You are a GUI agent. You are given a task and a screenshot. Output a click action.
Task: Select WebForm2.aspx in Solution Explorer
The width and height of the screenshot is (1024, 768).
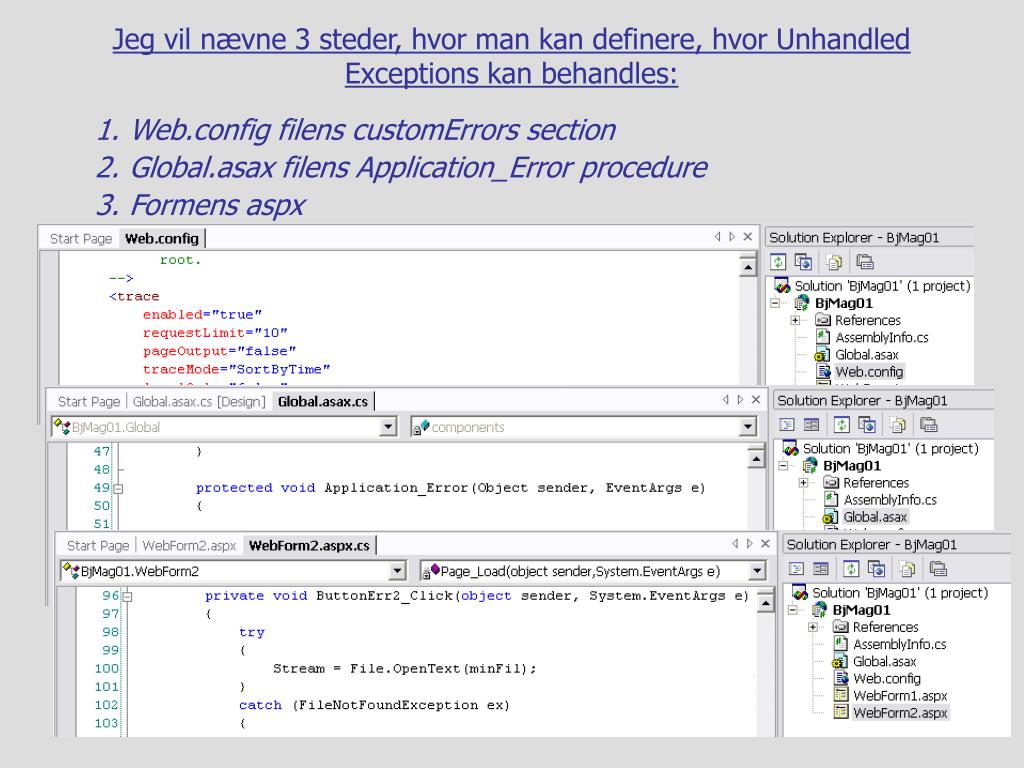[901, 712]
